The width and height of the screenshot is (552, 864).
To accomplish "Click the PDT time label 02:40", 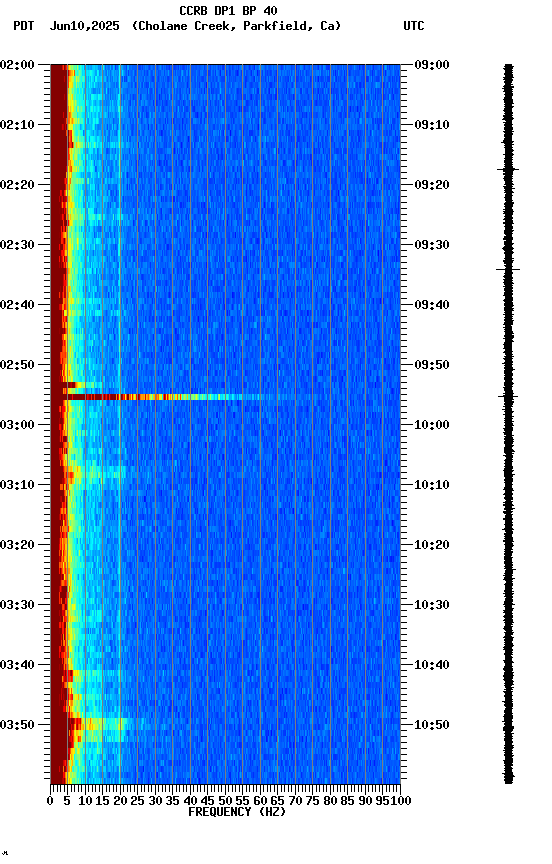I will (17, 305).
